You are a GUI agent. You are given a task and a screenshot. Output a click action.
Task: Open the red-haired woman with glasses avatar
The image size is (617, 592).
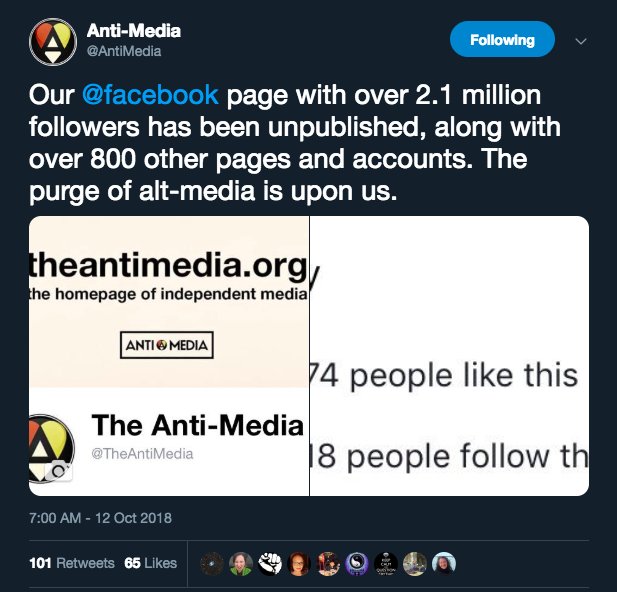299,563
